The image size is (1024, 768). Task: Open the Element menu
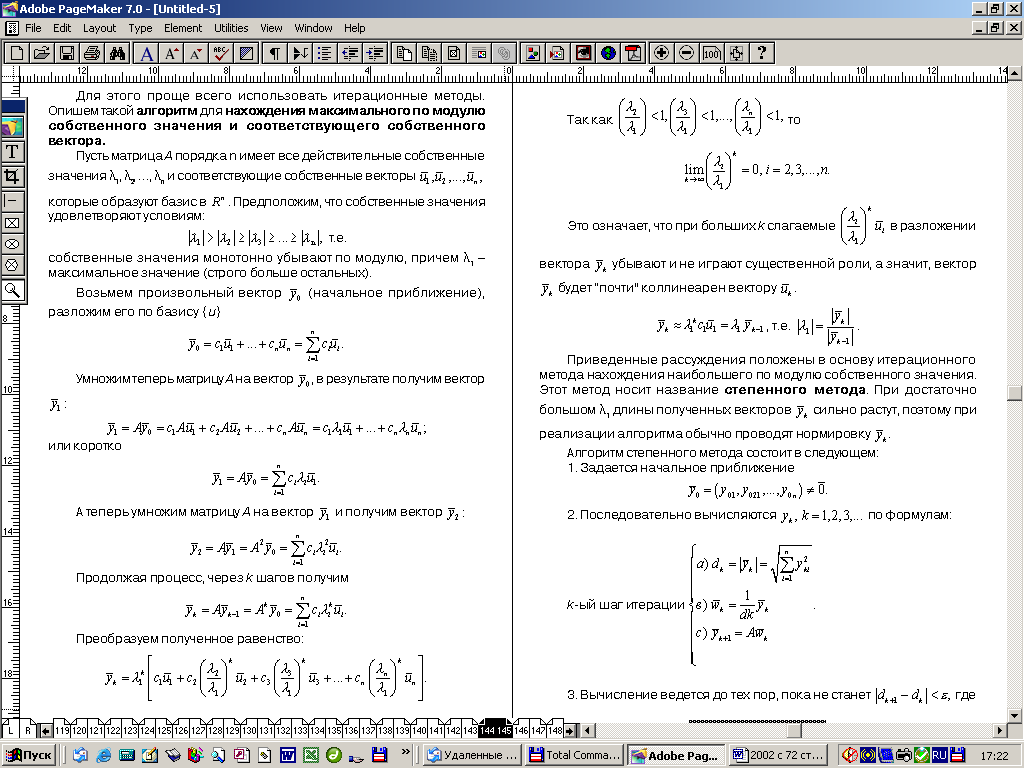coord(183,28)
